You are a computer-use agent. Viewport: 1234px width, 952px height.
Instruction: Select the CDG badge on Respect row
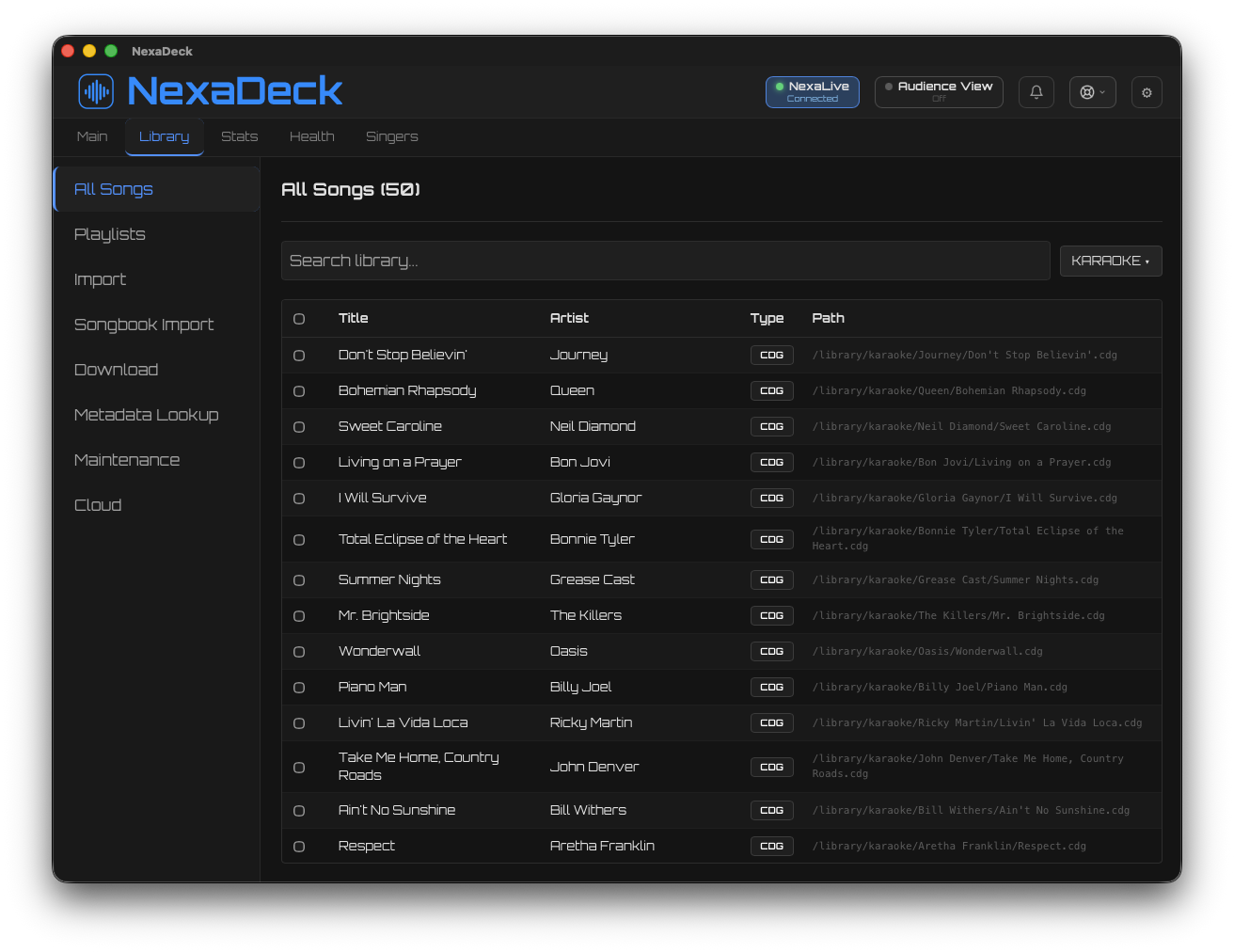tap(771, 846)
